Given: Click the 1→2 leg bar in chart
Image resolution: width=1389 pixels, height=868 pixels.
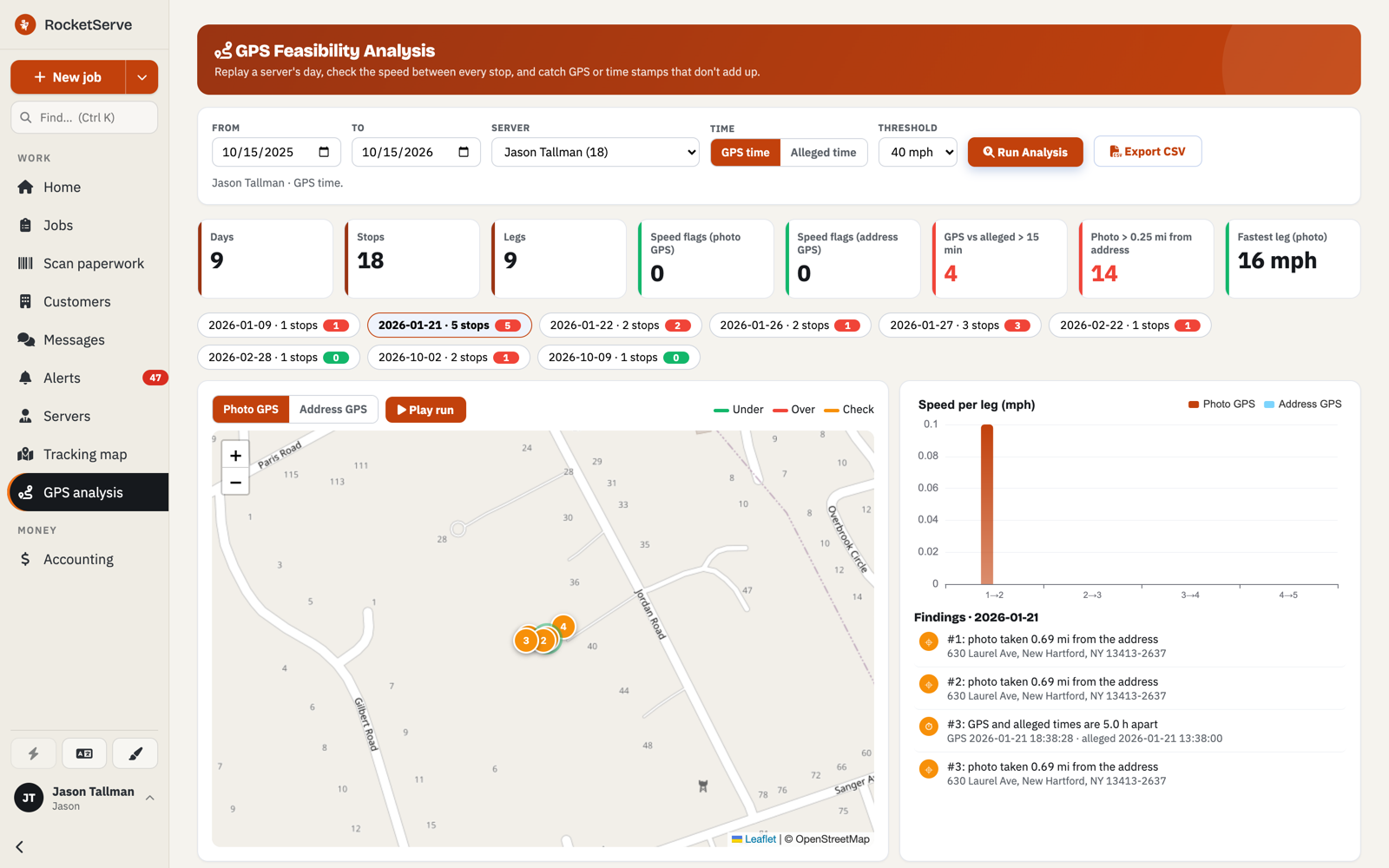Looking at the screenshot, I should click(987, 504).
